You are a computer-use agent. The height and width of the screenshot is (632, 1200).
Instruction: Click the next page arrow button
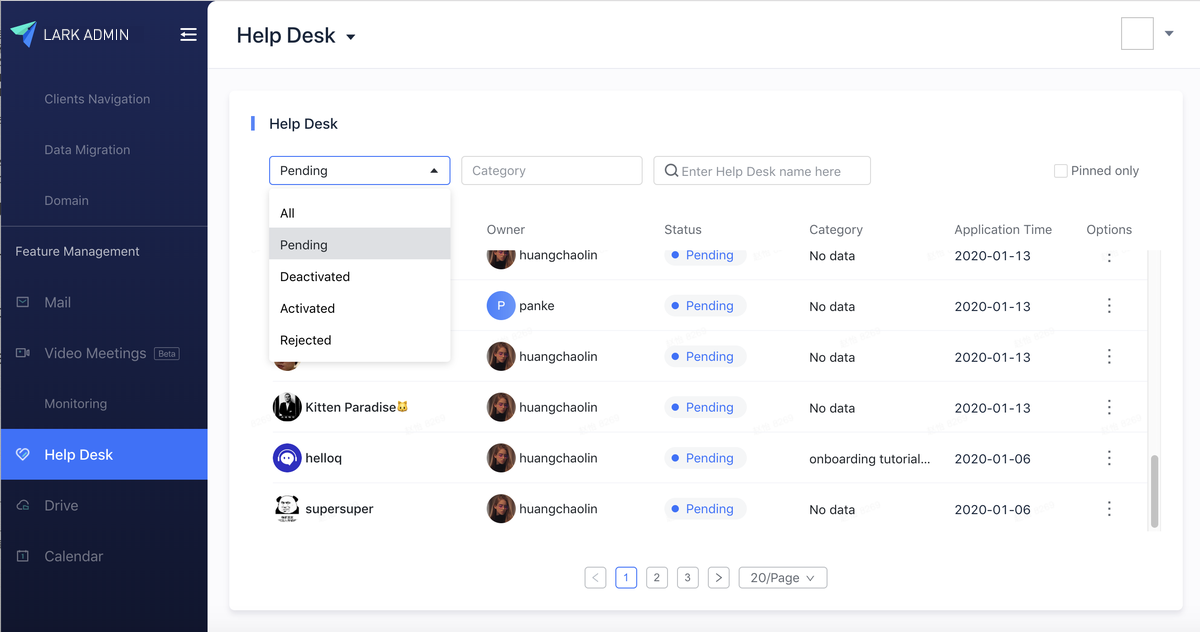pyautogui.click(x=718, y=578)
